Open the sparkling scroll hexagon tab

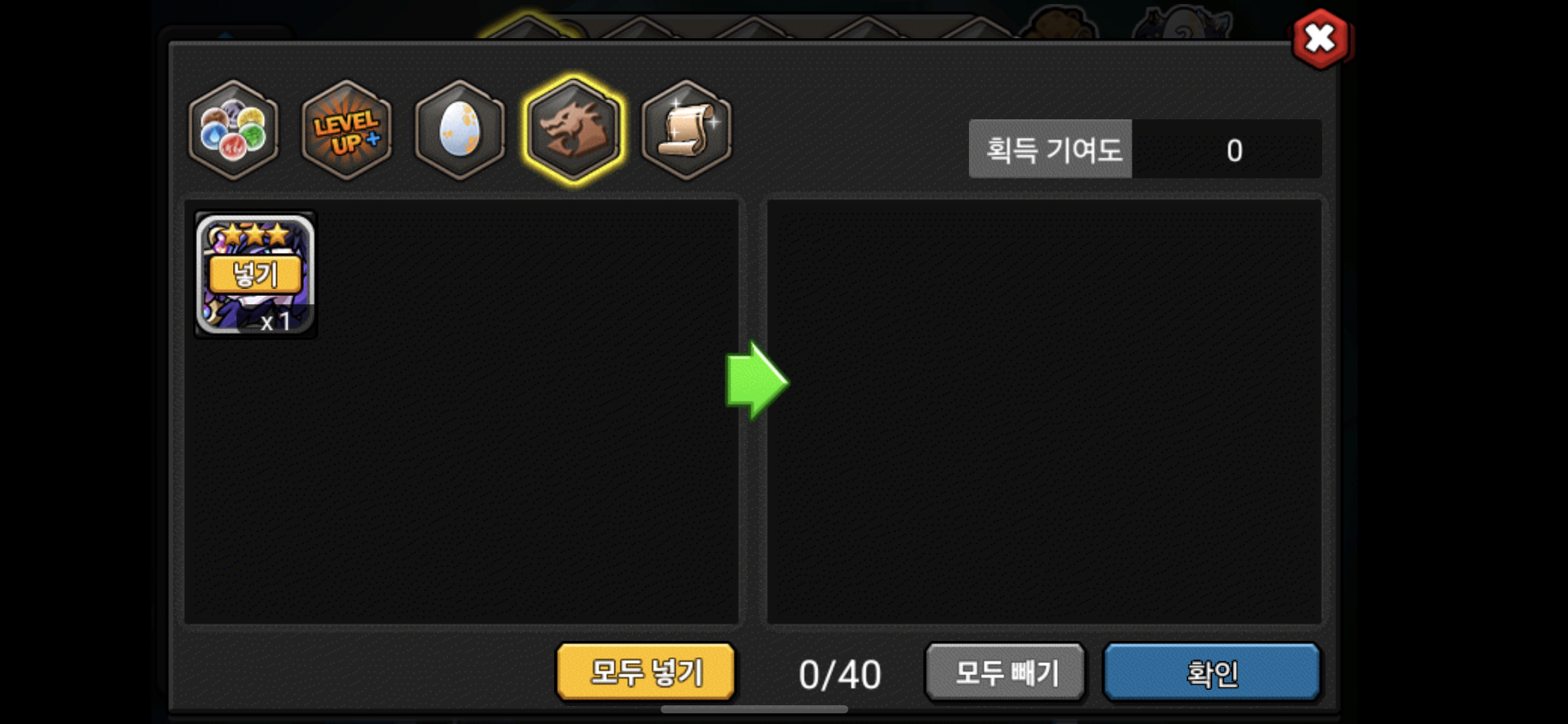[x=687, y=130]
